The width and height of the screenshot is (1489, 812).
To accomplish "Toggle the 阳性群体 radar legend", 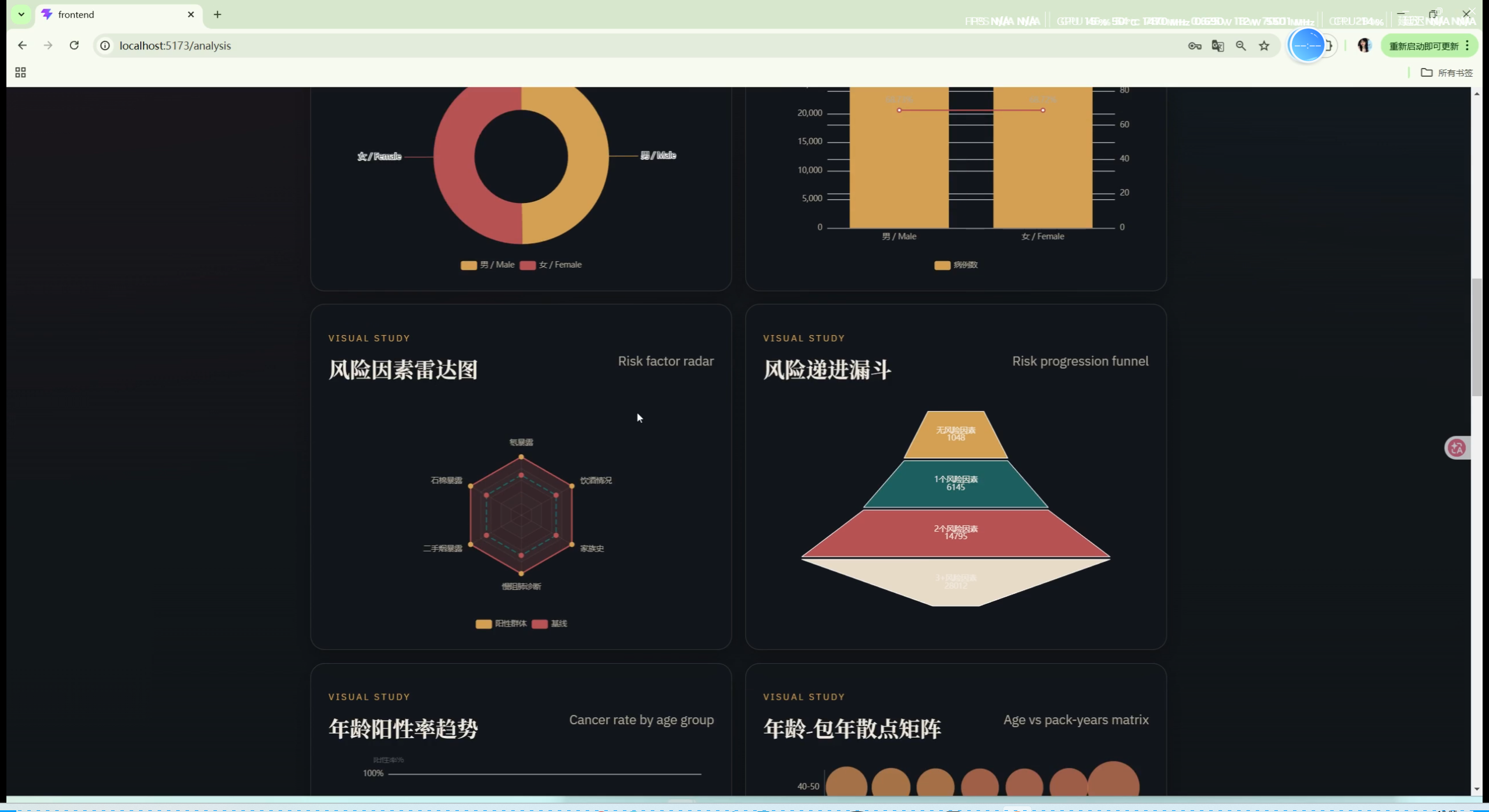I will [501, 624].
